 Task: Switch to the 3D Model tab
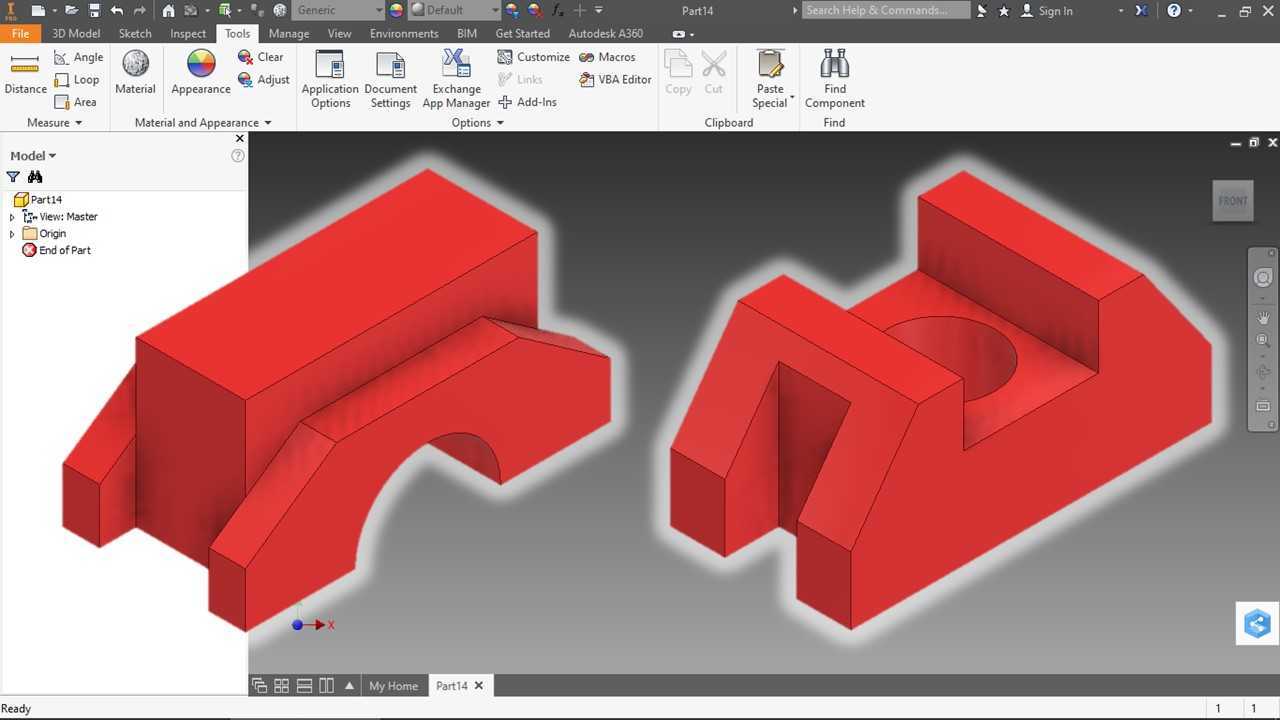[x=76, y=33]
